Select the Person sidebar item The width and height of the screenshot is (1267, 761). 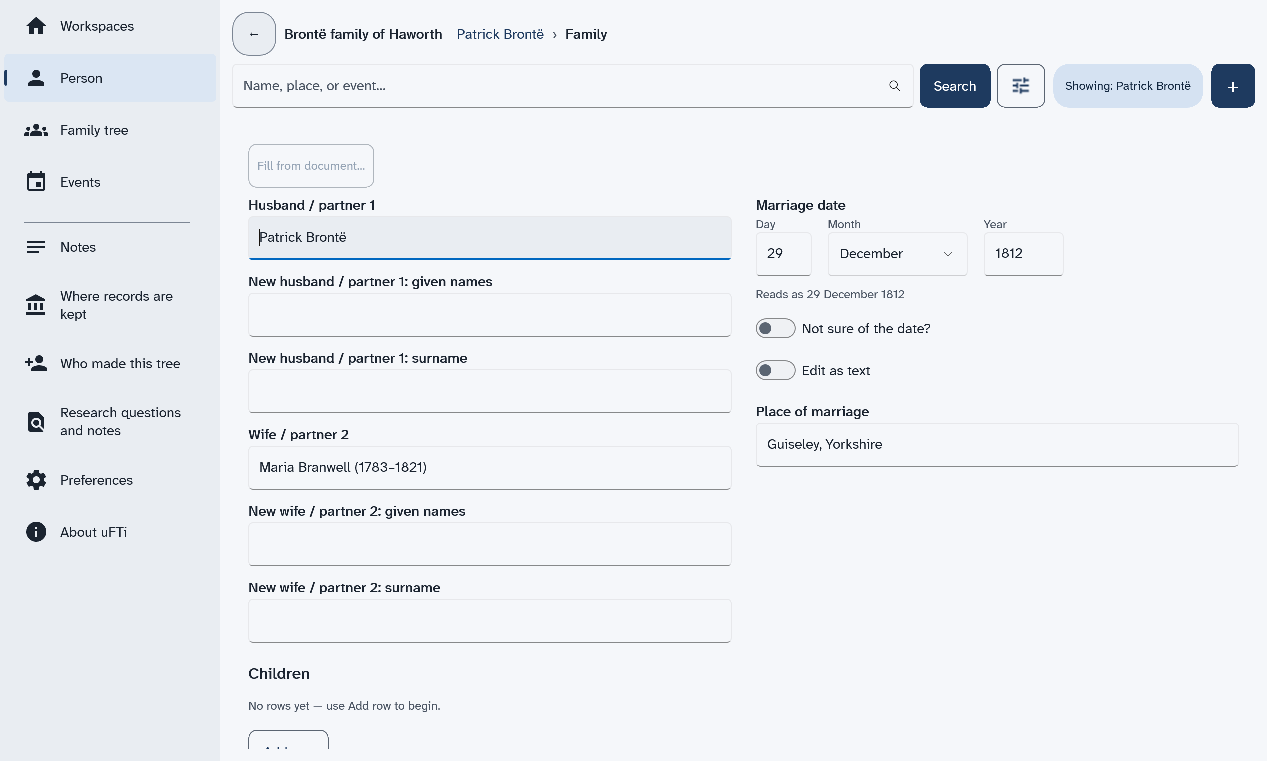point(110,78)
